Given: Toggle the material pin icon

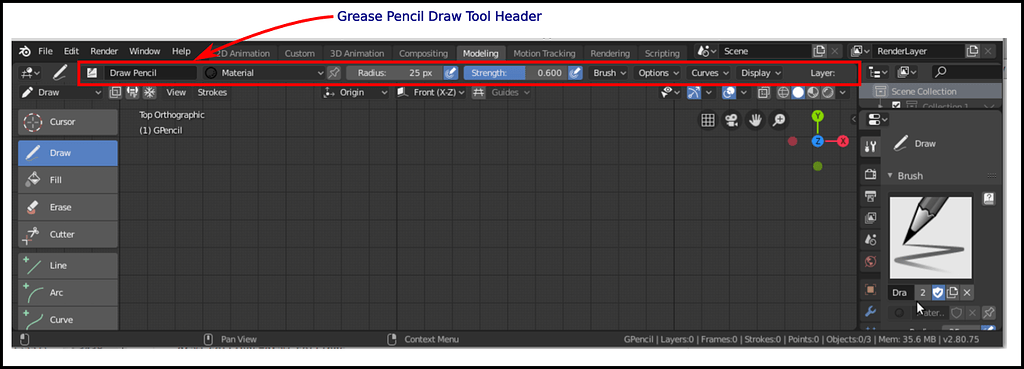Looking at the screenshot, I should [334, 73].
